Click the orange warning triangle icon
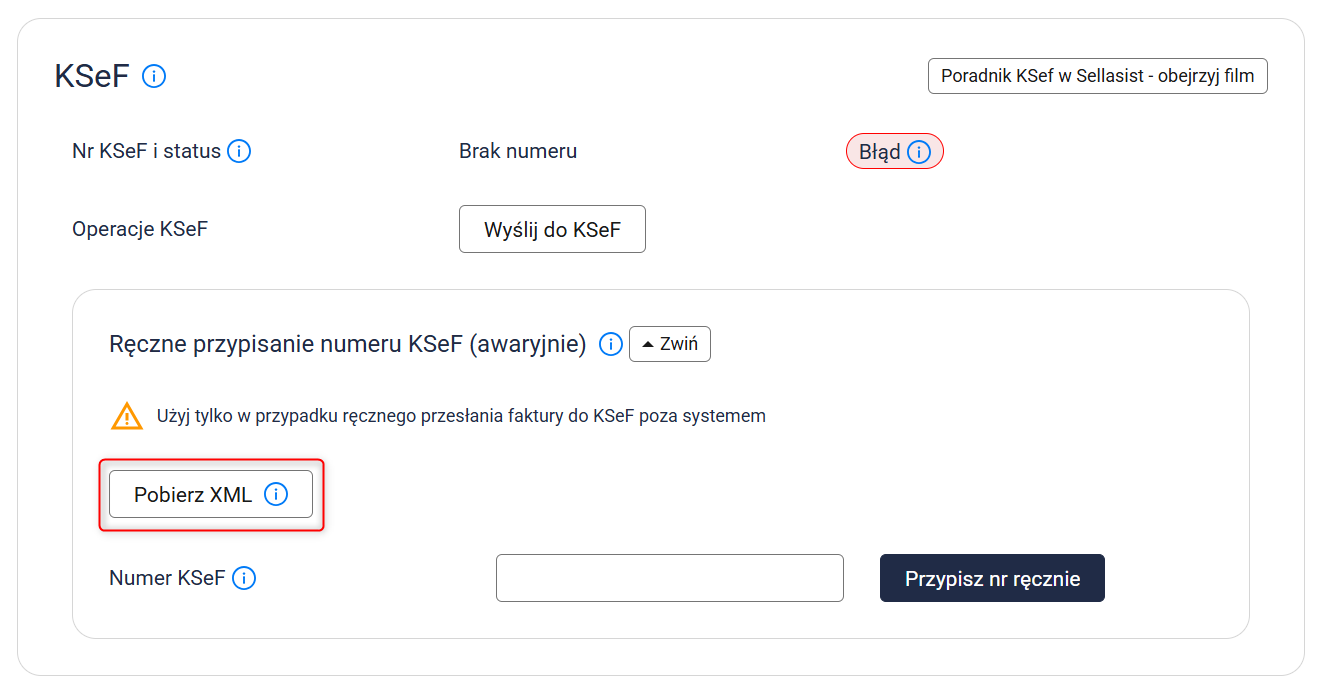Image resolution: width=1321 pixels, height=694 pixels. (127, 416)
